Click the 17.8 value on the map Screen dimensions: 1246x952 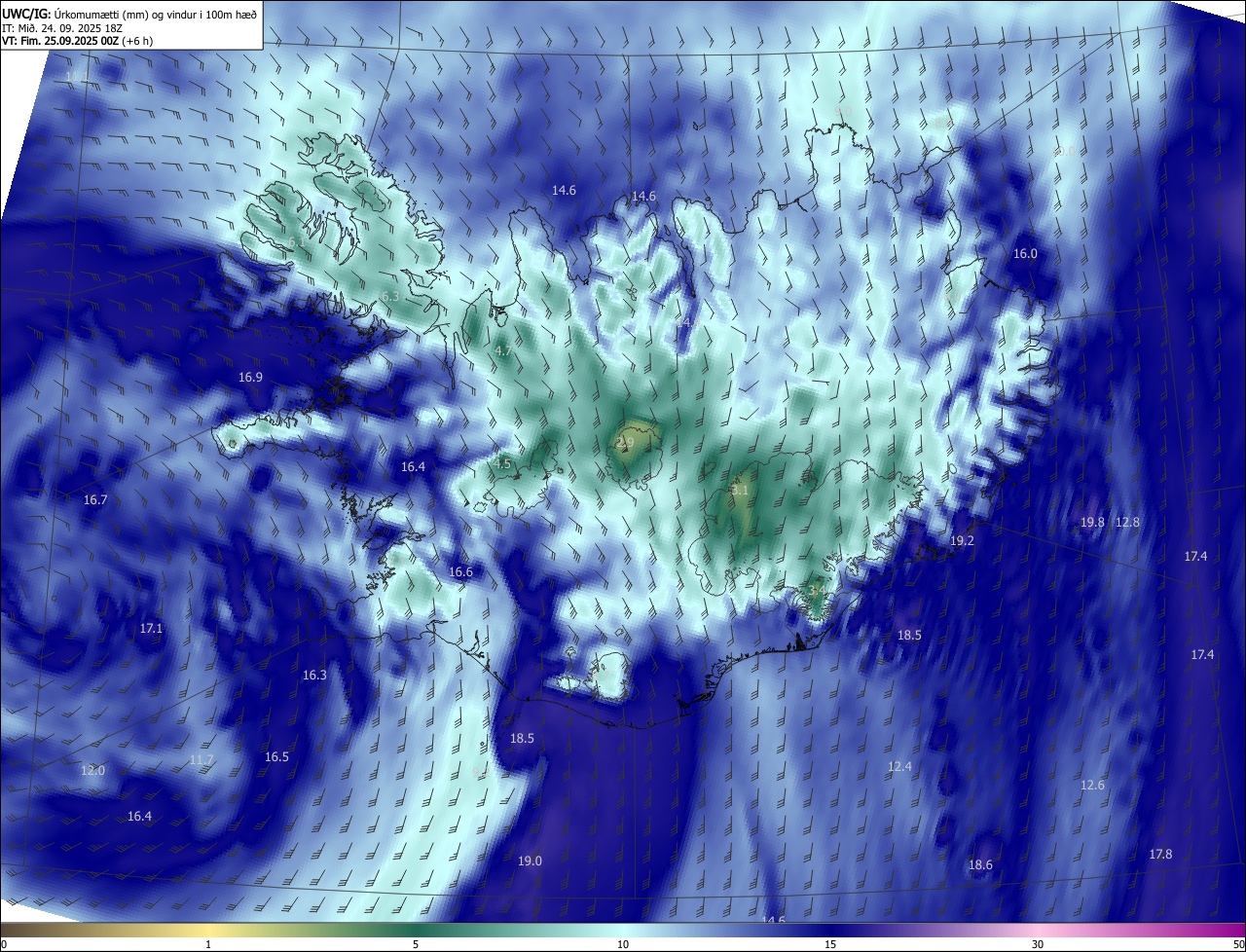tap(1160, 854)
